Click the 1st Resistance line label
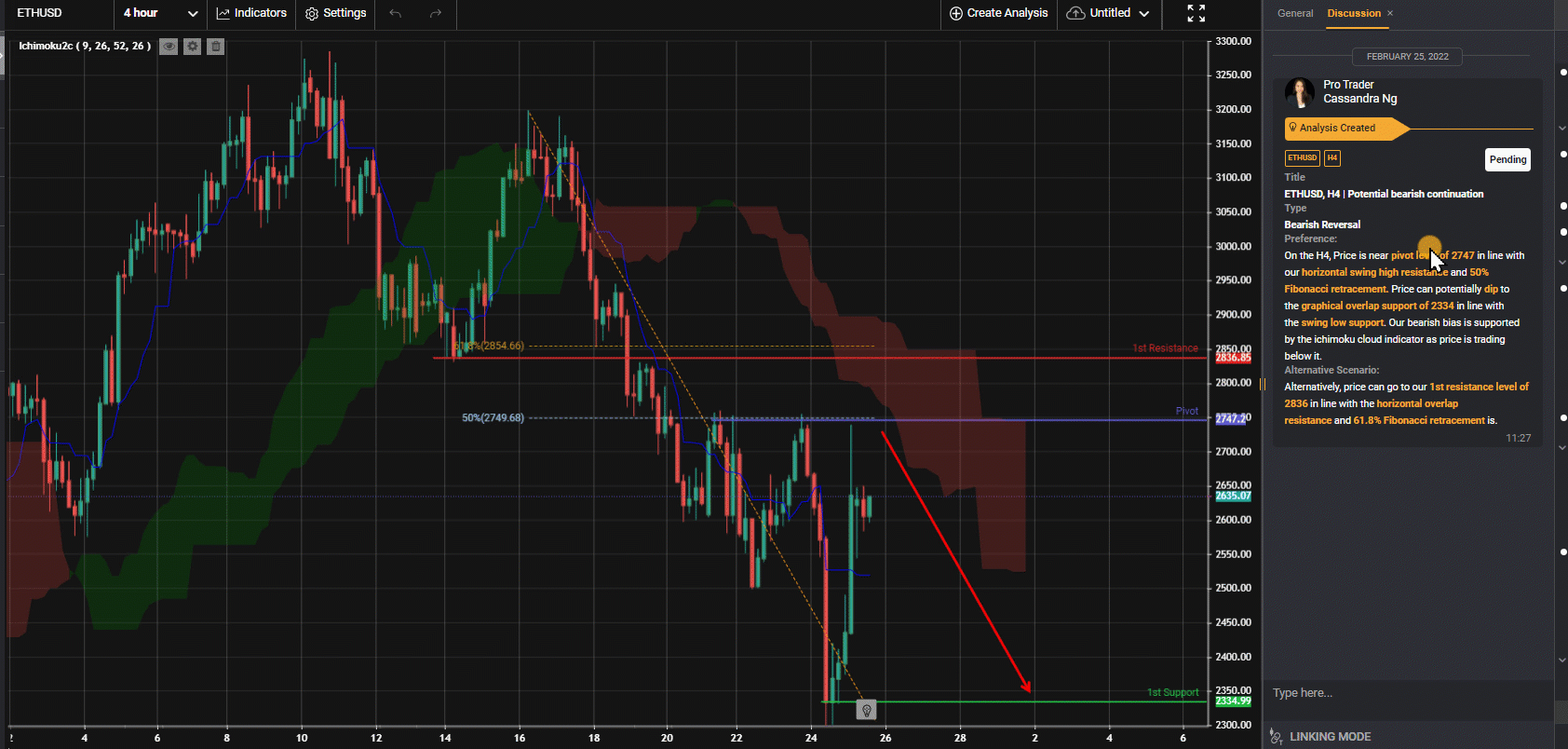This screenshot has width=1568, height=749. tap(1165, 348)
